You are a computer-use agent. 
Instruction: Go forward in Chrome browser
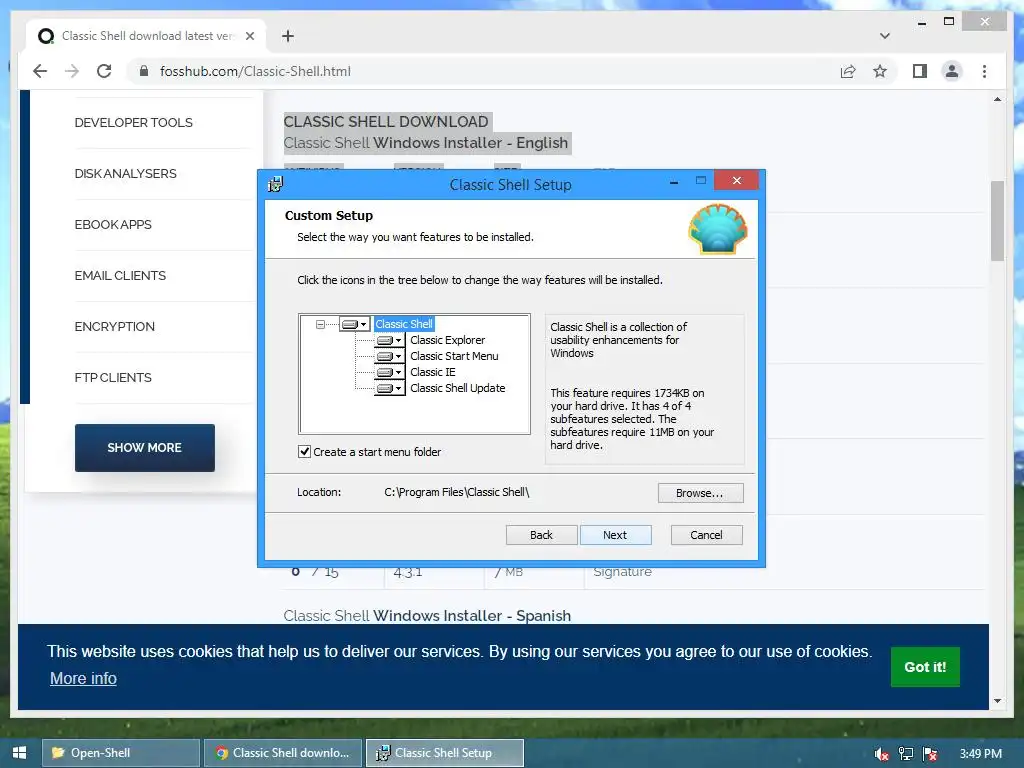(x=72, y=71)
